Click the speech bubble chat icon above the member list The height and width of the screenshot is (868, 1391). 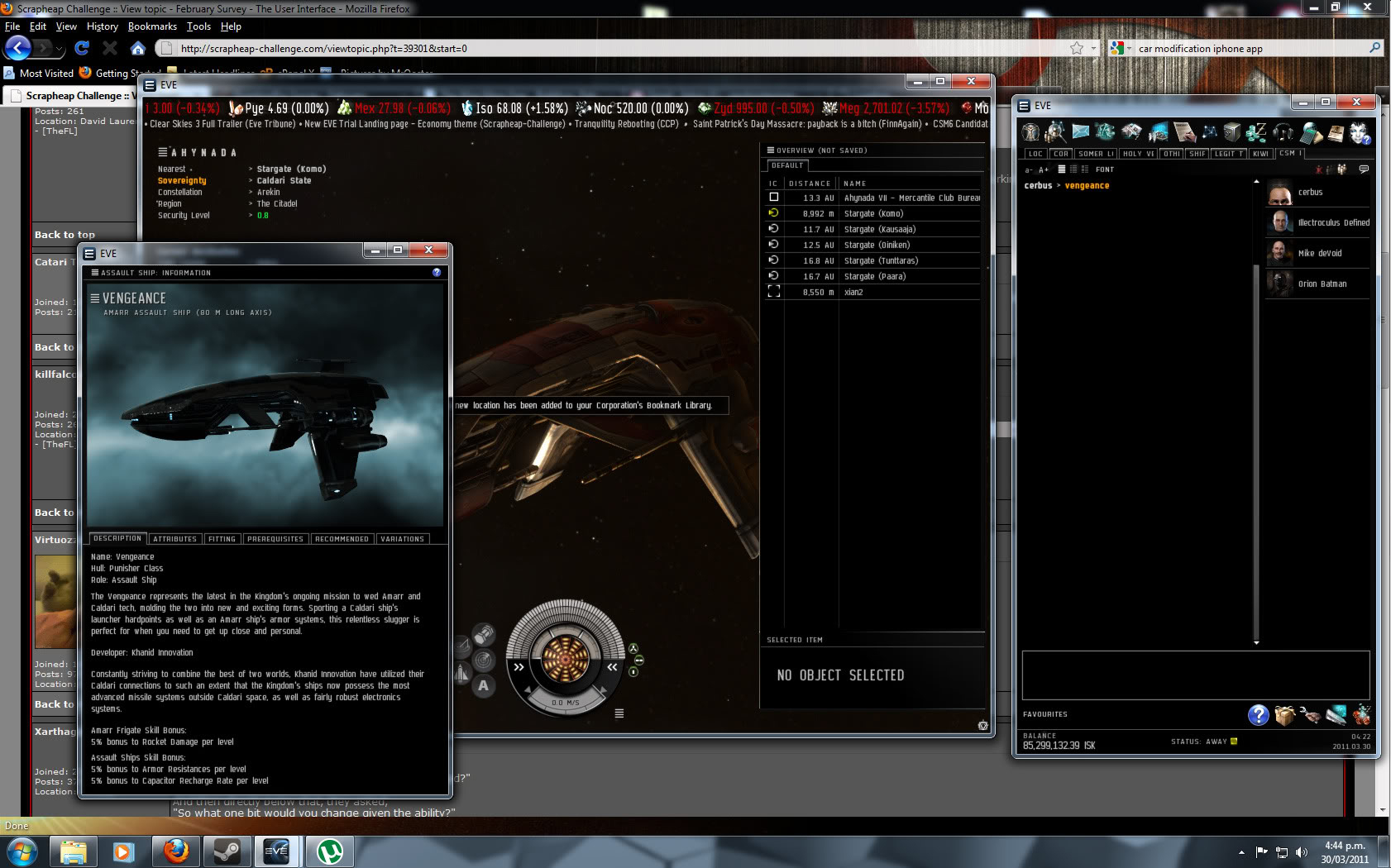[1364, 169]
